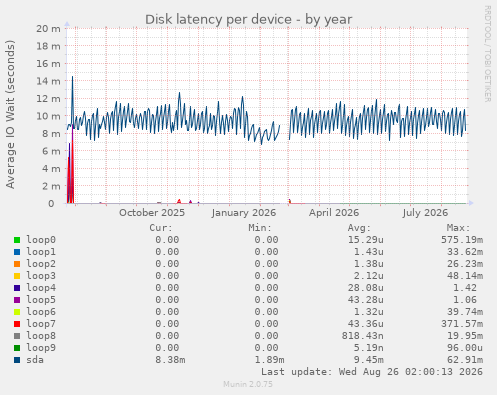The height and width of the screenshot is (395, 497).
Task: Click the 'Average IO Wait (seconds)' axis label
Action: [x=10, y=114]
